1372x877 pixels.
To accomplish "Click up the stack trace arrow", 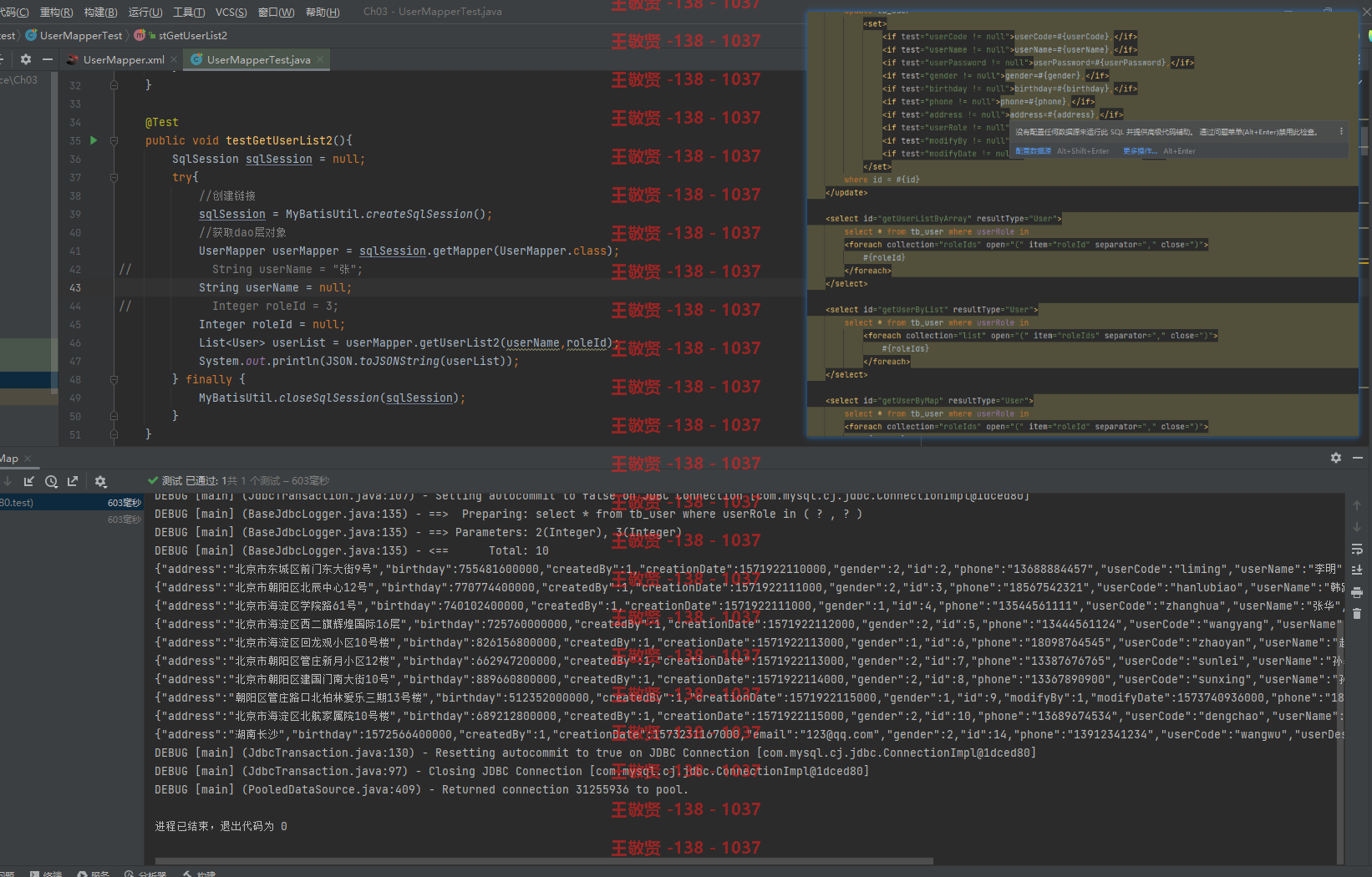I will pos(1357,506).
